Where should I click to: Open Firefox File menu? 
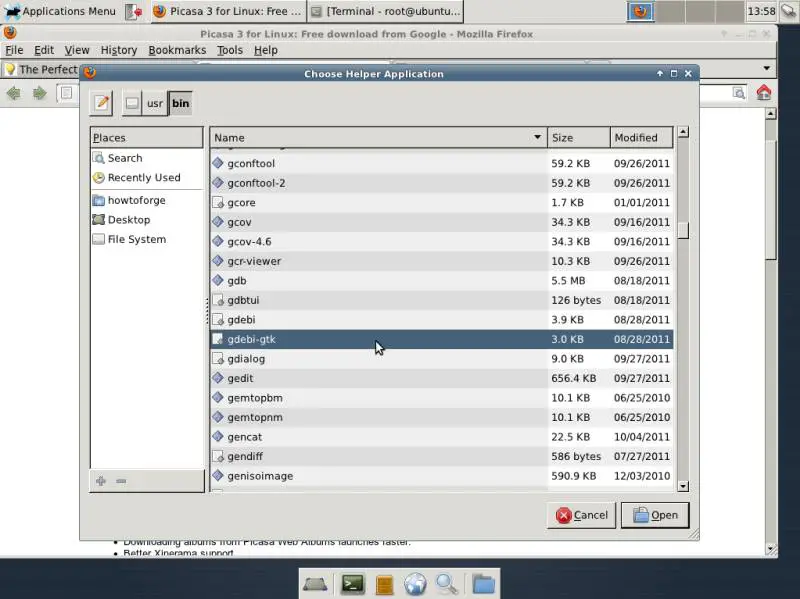pyautogui.click(x=14, y=50)
